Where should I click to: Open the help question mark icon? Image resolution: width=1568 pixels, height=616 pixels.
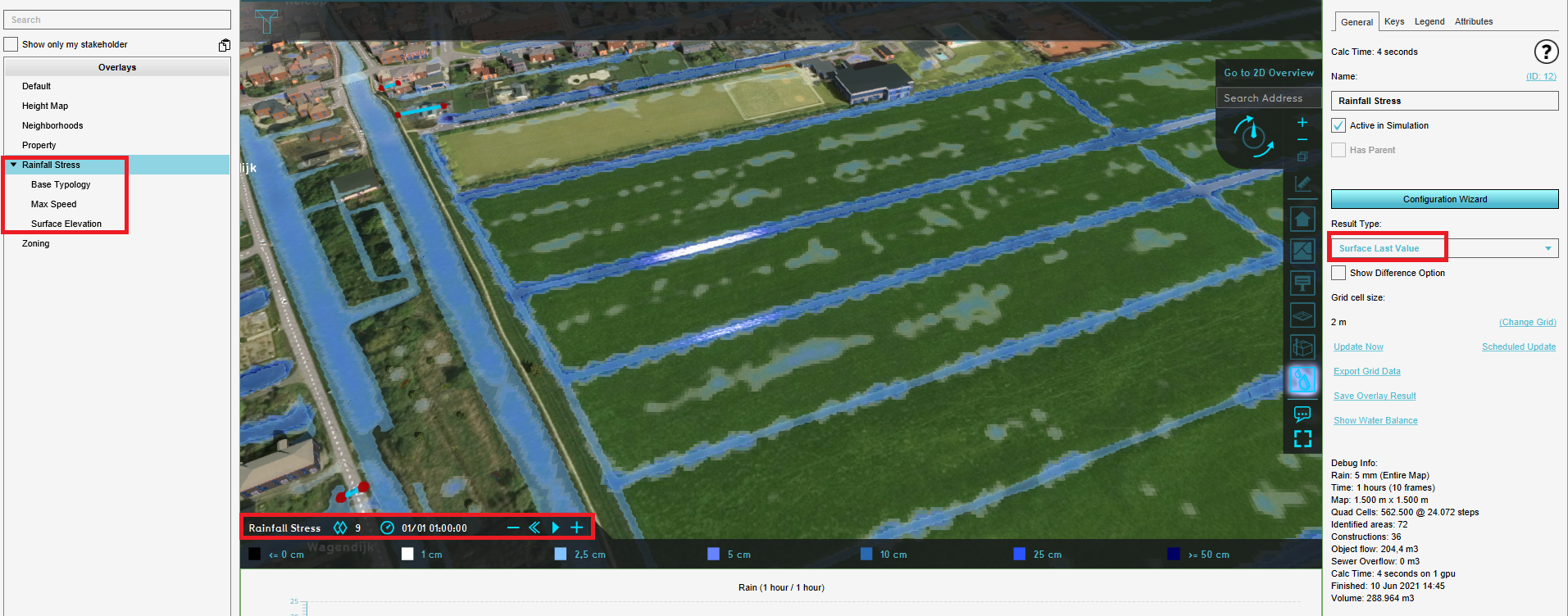click(1546, 52)
